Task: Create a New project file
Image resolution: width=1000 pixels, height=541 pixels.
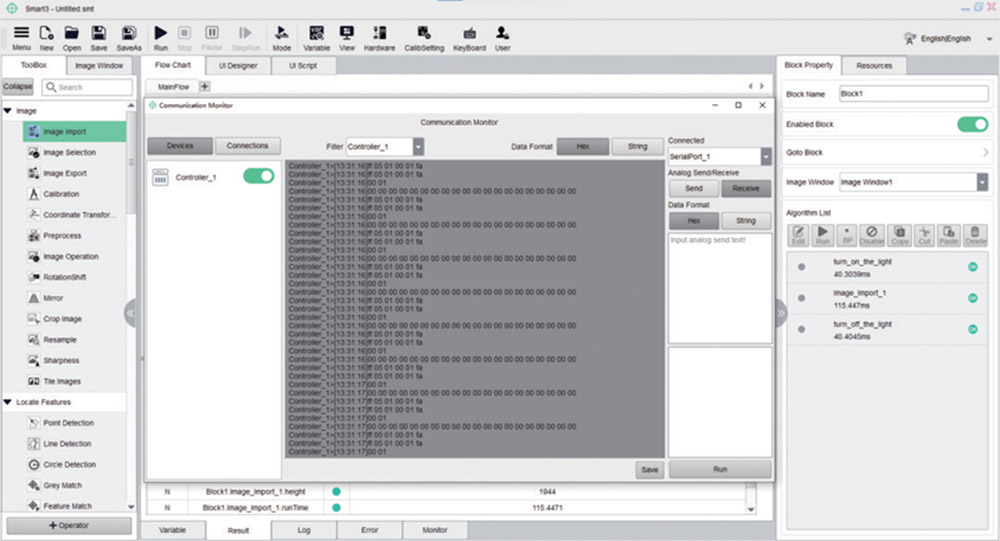Action: point(47,38)
